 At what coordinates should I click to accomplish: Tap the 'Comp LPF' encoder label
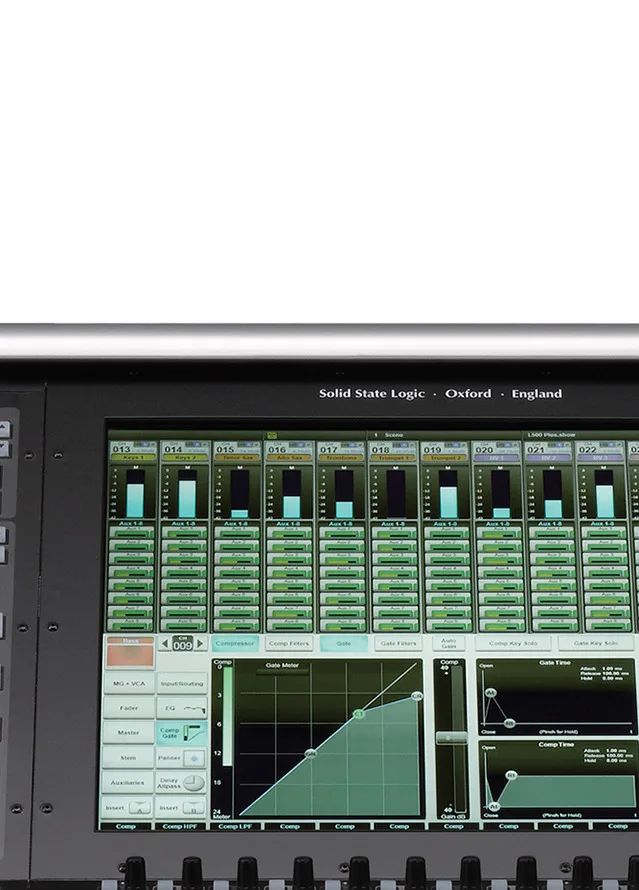[x=235, y=826]
